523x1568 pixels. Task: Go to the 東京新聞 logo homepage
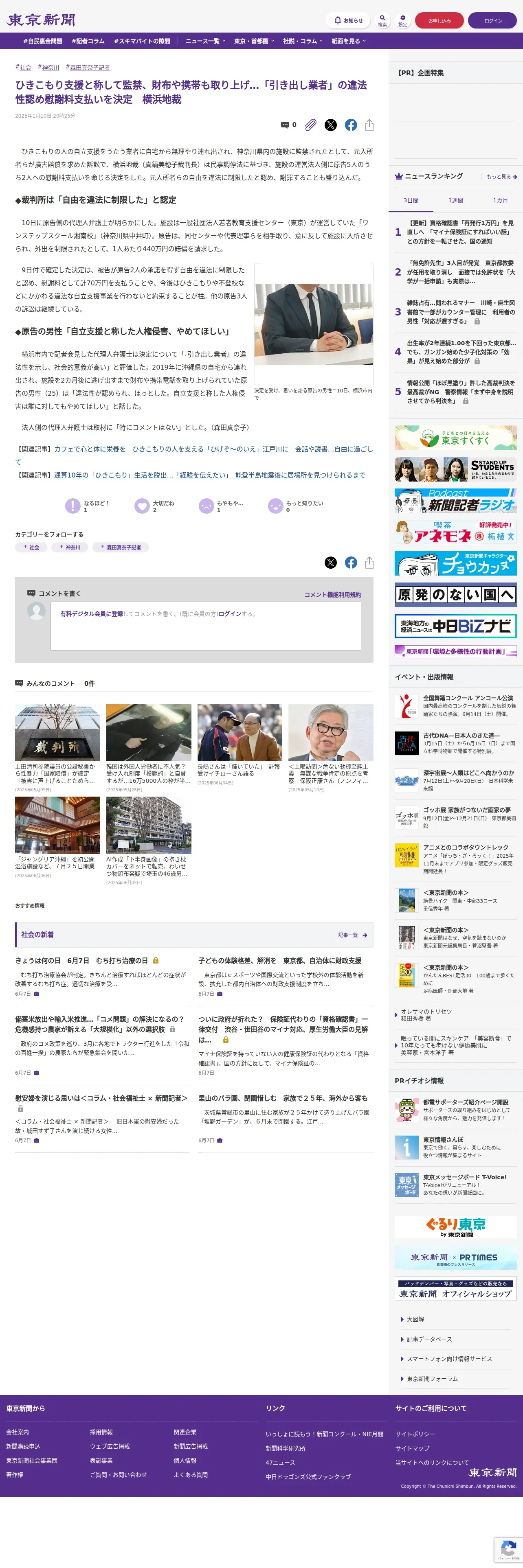point(41,20)
